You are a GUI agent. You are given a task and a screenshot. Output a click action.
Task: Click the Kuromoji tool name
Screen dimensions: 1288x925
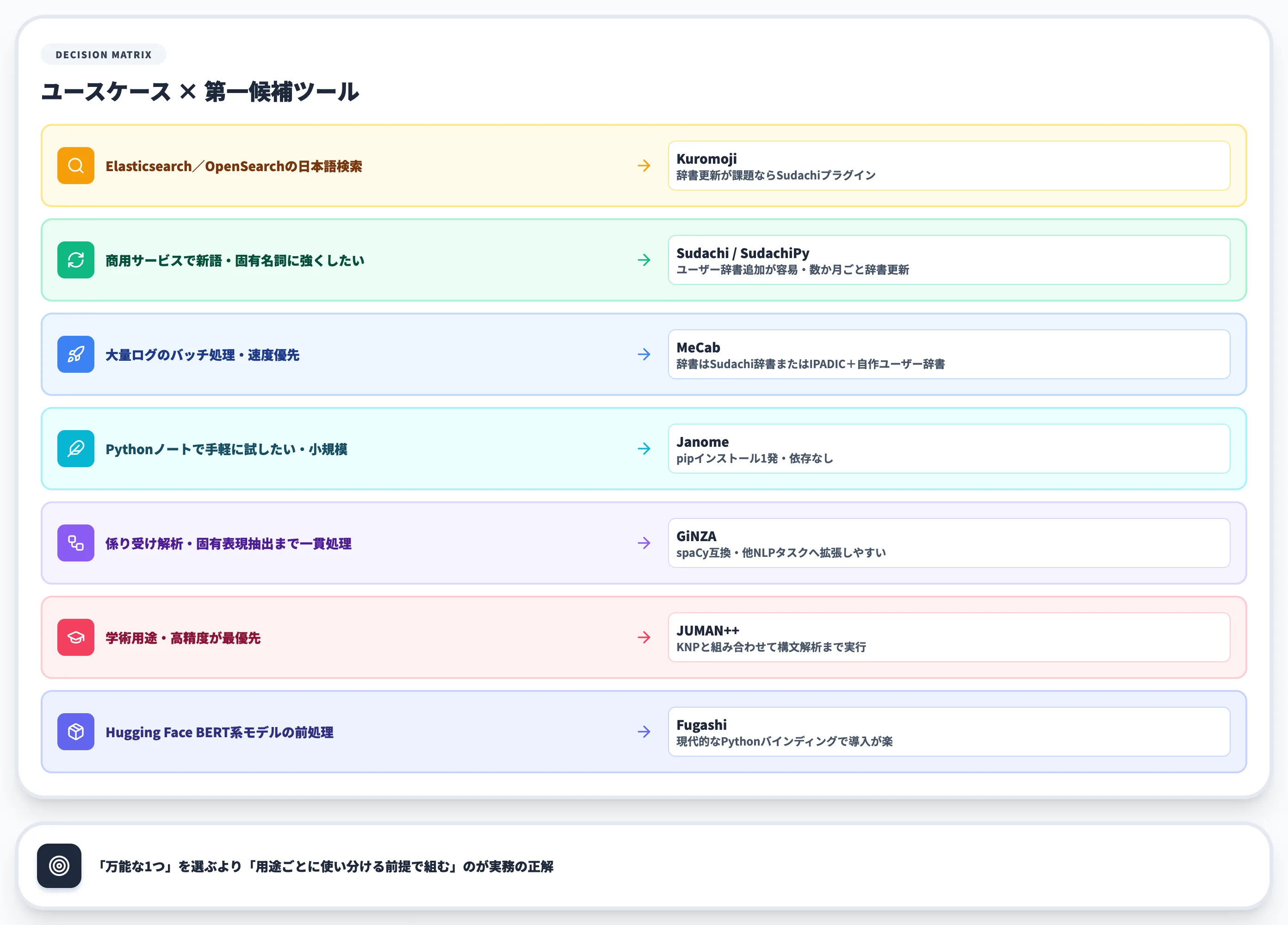coord(706,159)
